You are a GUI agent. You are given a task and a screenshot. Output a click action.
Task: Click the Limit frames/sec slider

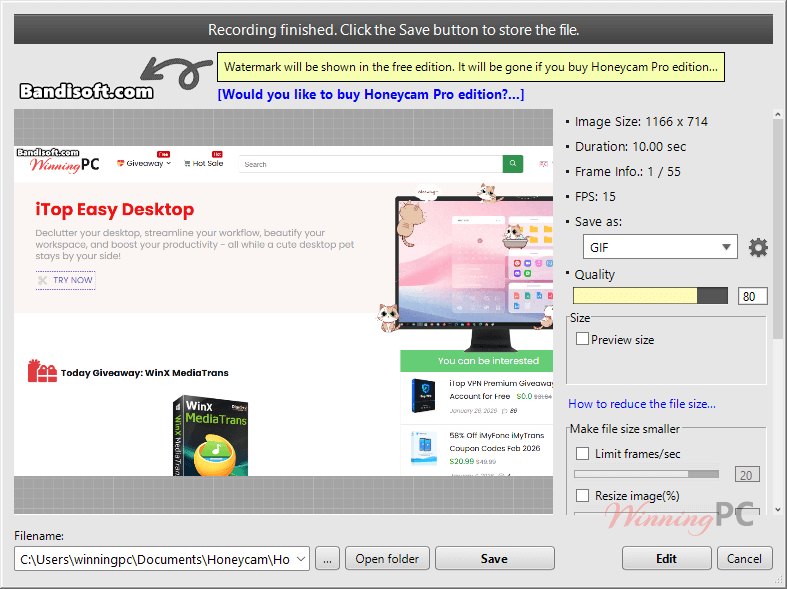click(646, 474)
